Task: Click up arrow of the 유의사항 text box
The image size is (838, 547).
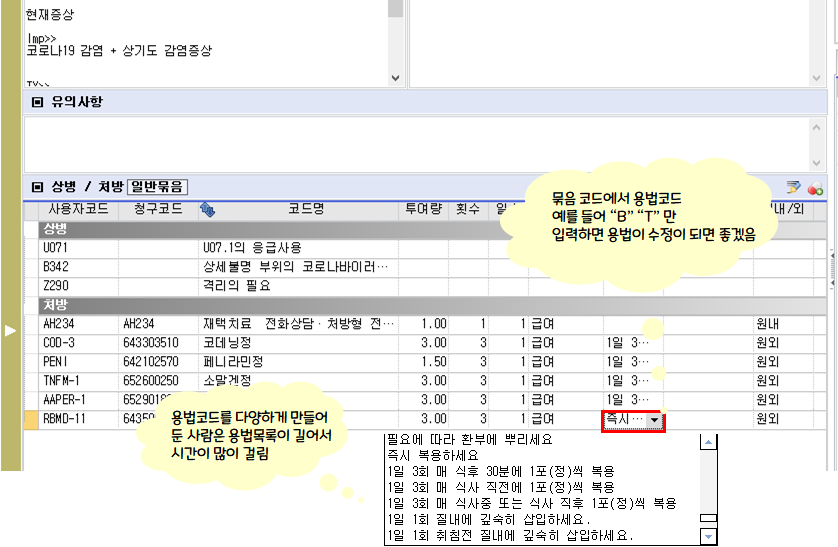Action: 816,127
